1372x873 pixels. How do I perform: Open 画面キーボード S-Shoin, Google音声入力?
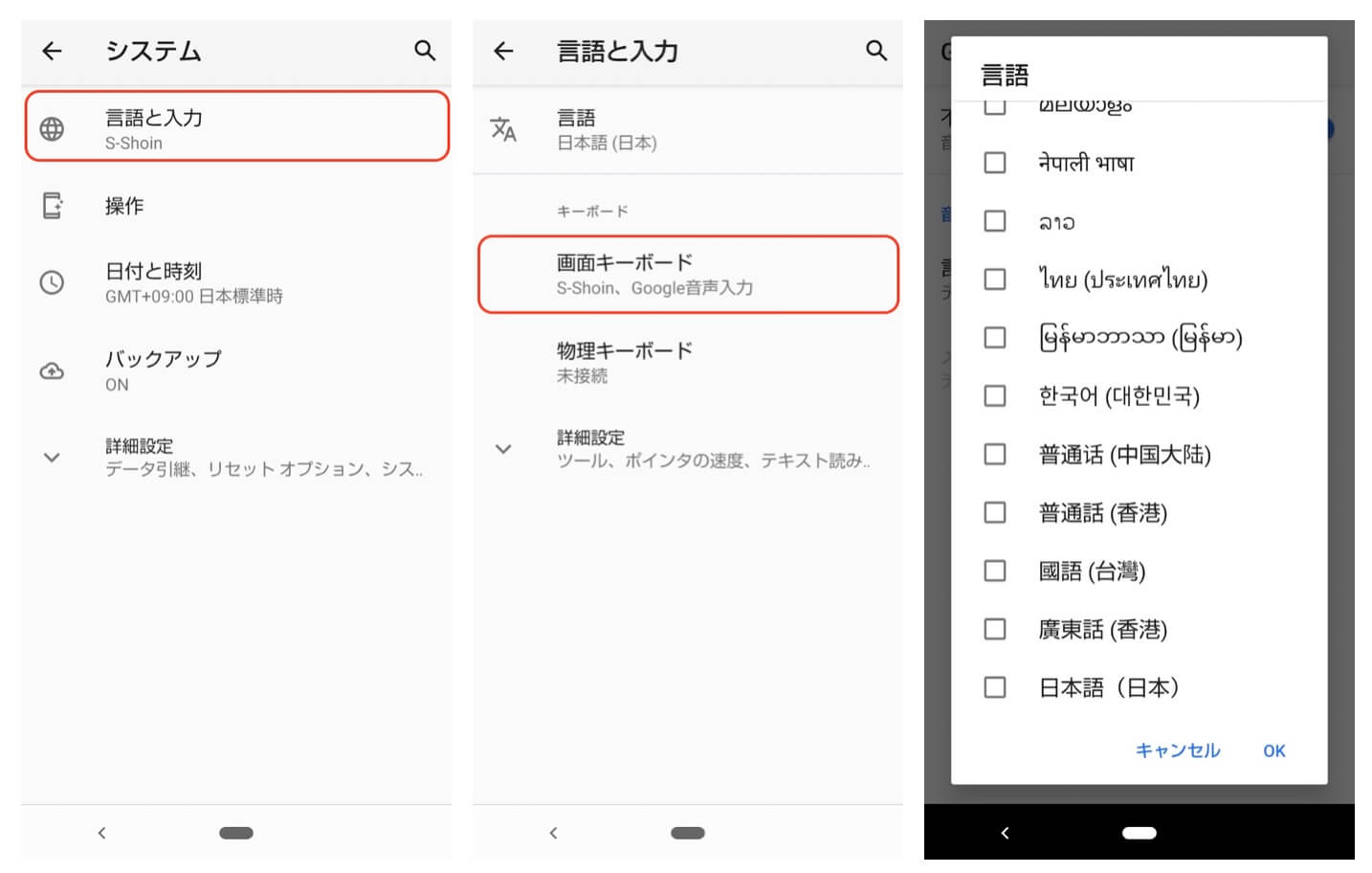[688, 275]
